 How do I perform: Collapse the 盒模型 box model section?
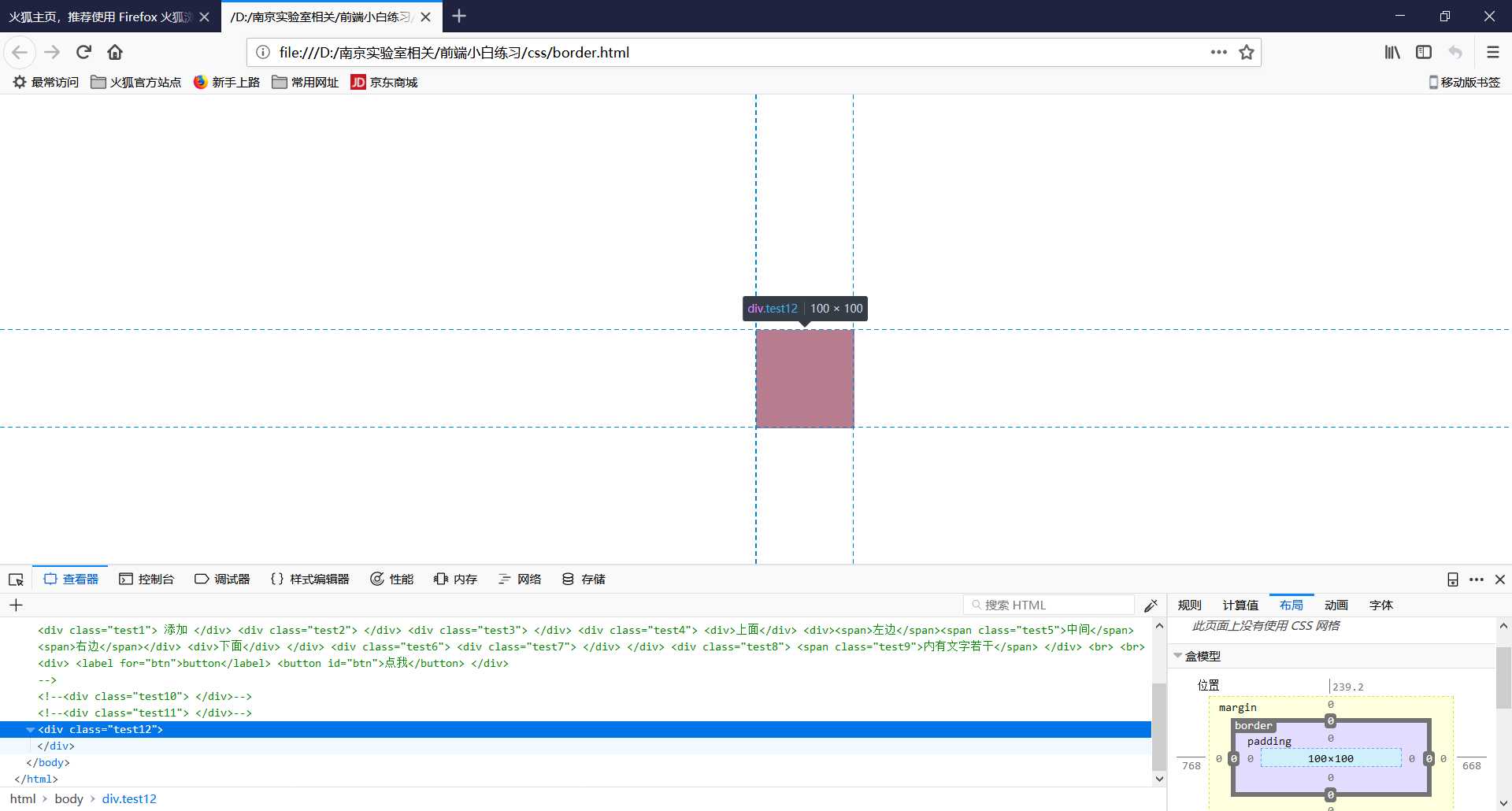click(x=1178, y=656)
